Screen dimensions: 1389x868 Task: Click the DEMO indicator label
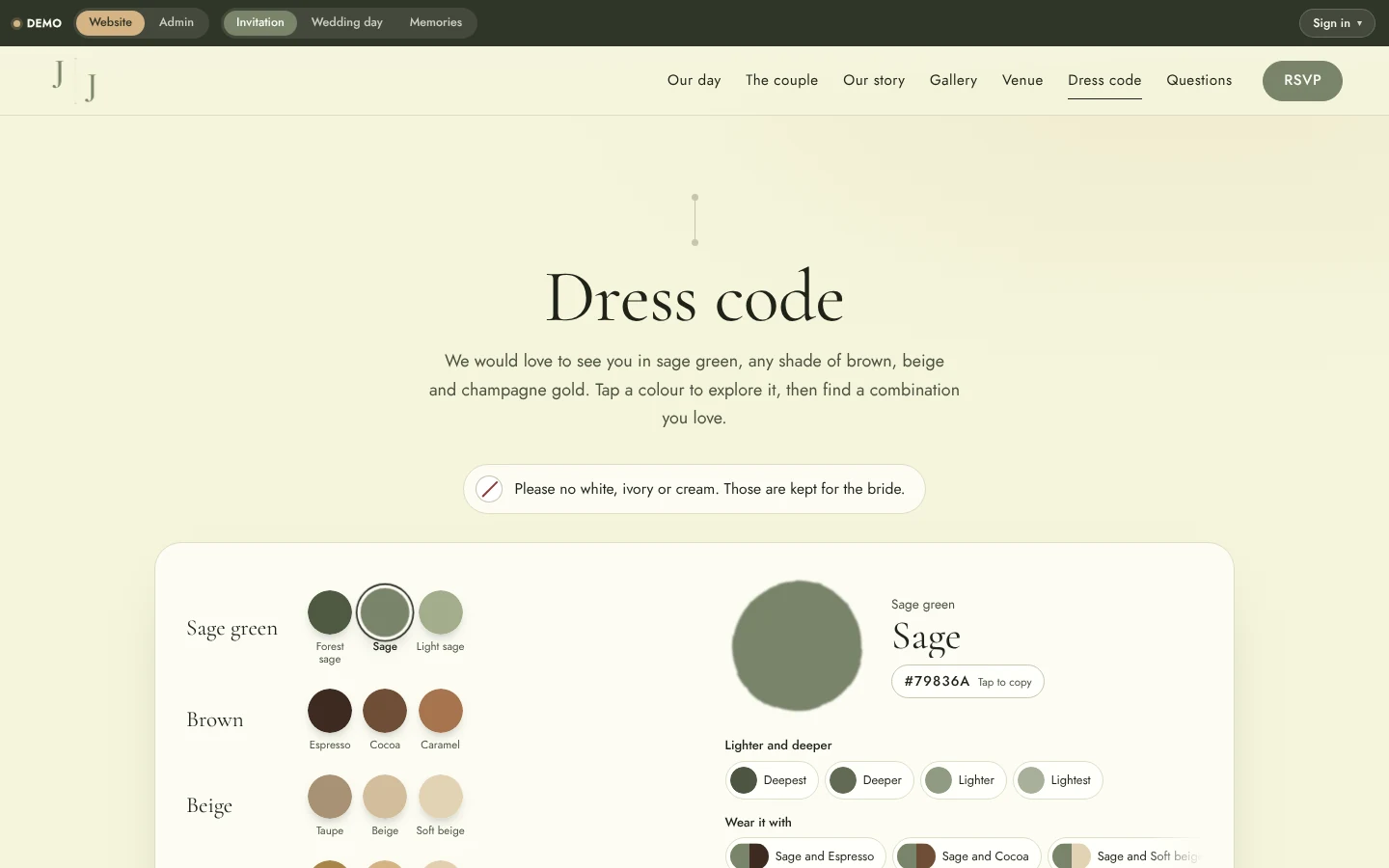[x=37, y=23]
